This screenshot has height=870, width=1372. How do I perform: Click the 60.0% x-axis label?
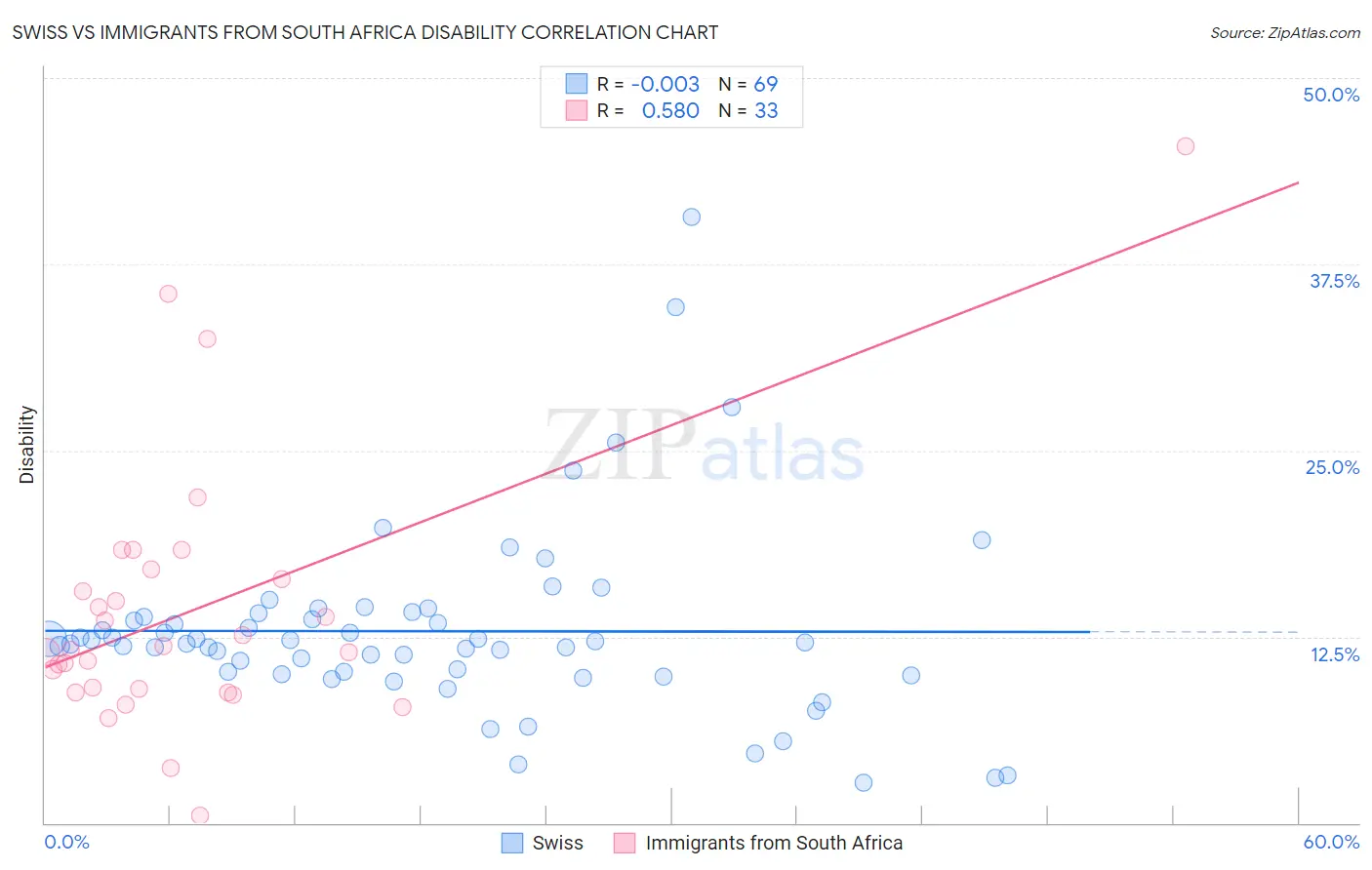1331,842
